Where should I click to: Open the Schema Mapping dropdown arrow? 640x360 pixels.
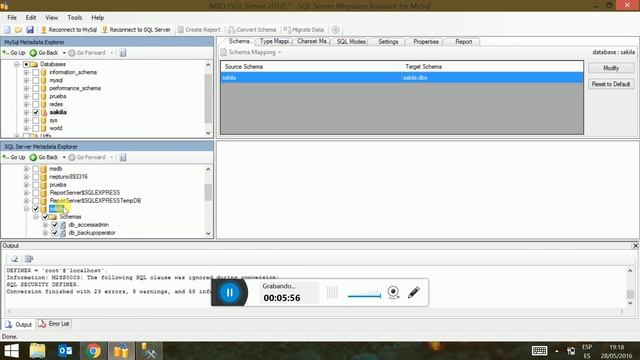pyautogui.click(x=280, y=53)
